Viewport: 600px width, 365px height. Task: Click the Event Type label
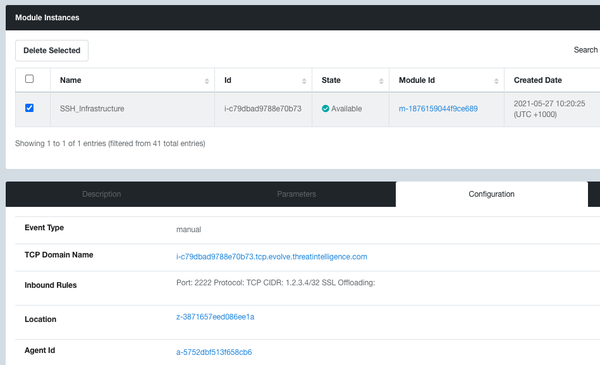pyautogui.click(x=44, y=228)
